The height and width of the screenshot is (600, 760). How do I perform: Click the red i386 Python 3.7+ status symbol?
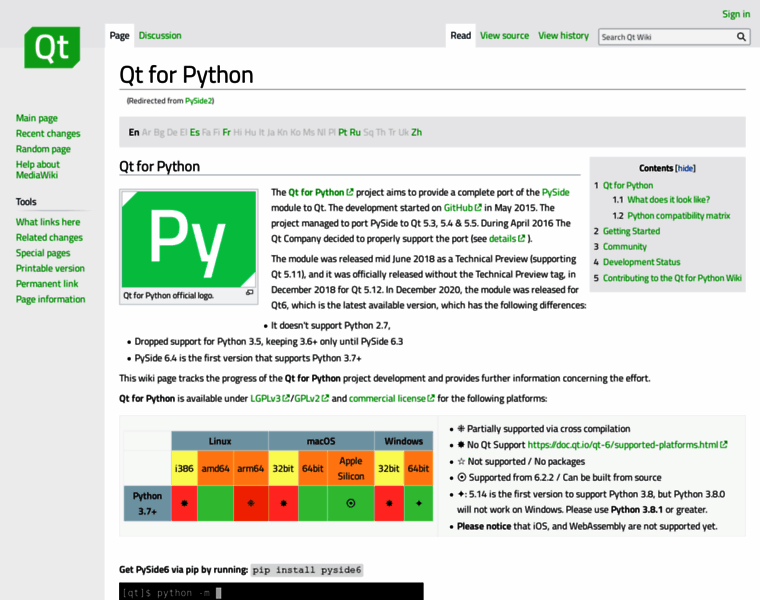pyautogui.click(x=184, y=503)
